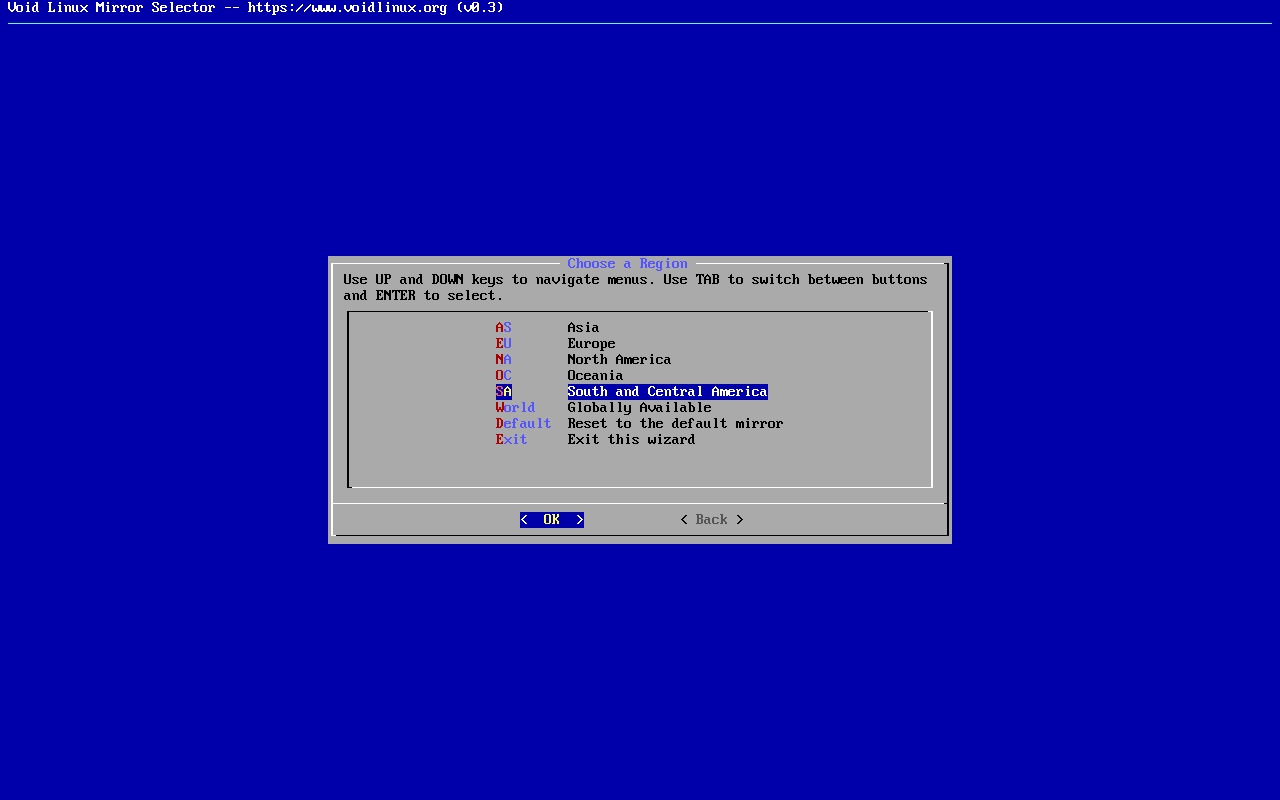1280x800 pixels.
Task: Choose the Asia menu entry
Action: [583, 327]
